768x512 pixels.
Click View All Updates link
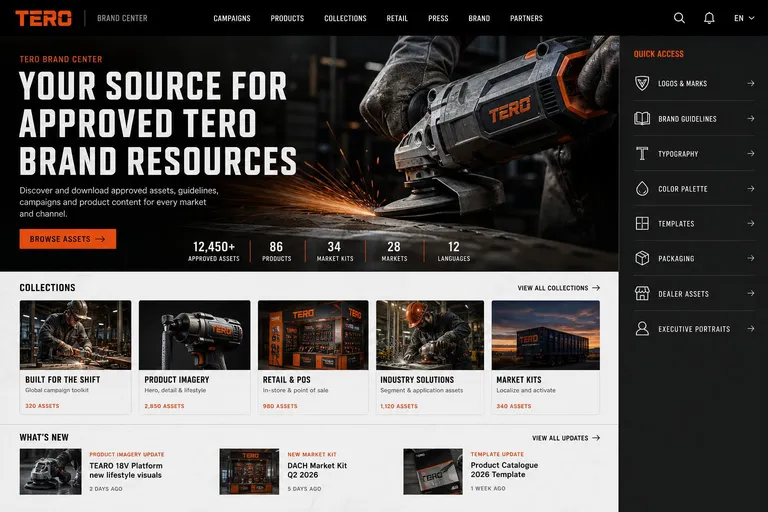566,438
